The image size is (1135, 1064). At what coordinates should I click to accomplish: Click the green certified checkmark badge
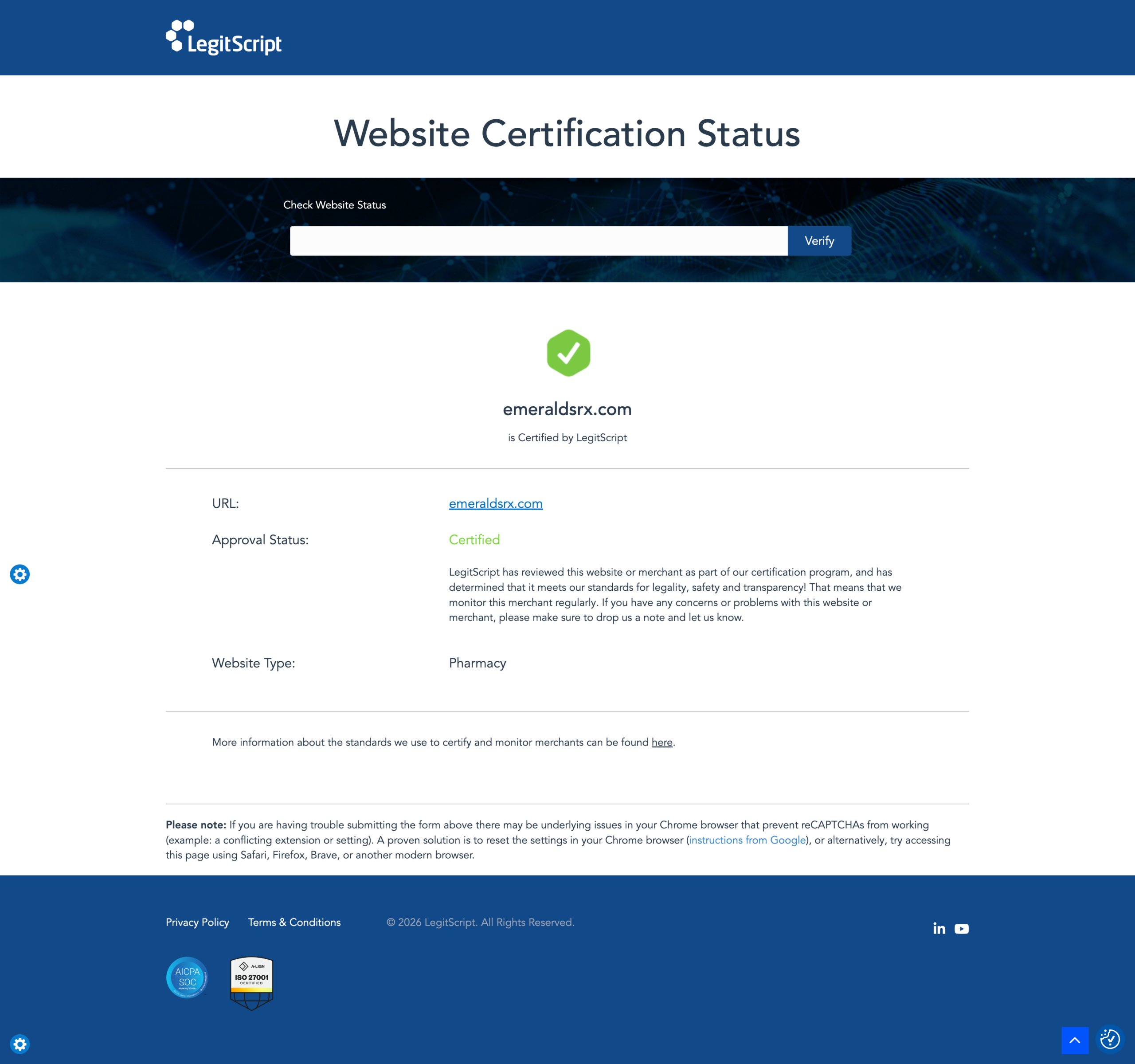click(x=567, y=353)
